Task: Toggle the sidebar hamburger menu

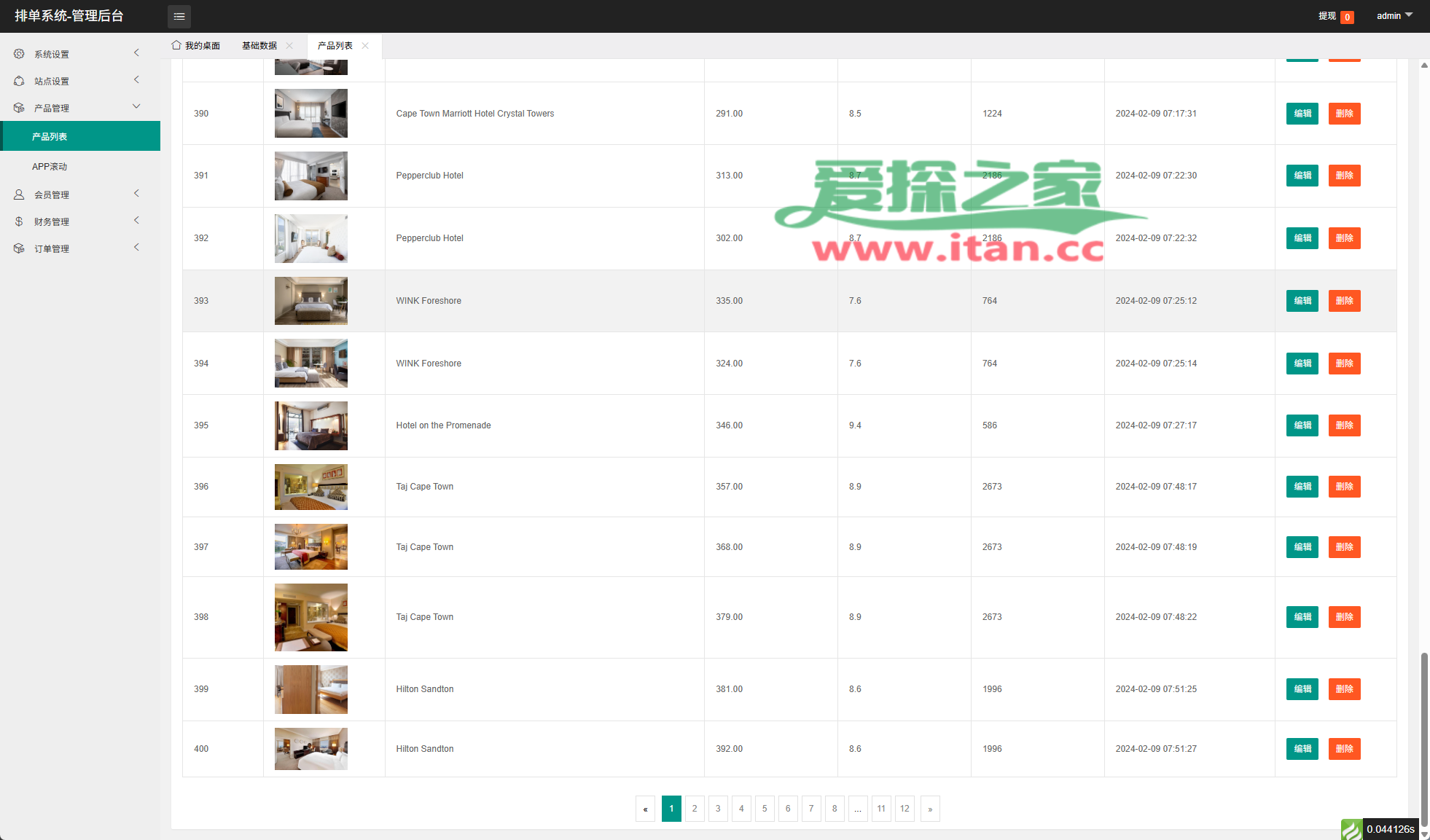Action: (x=179, y=16)
